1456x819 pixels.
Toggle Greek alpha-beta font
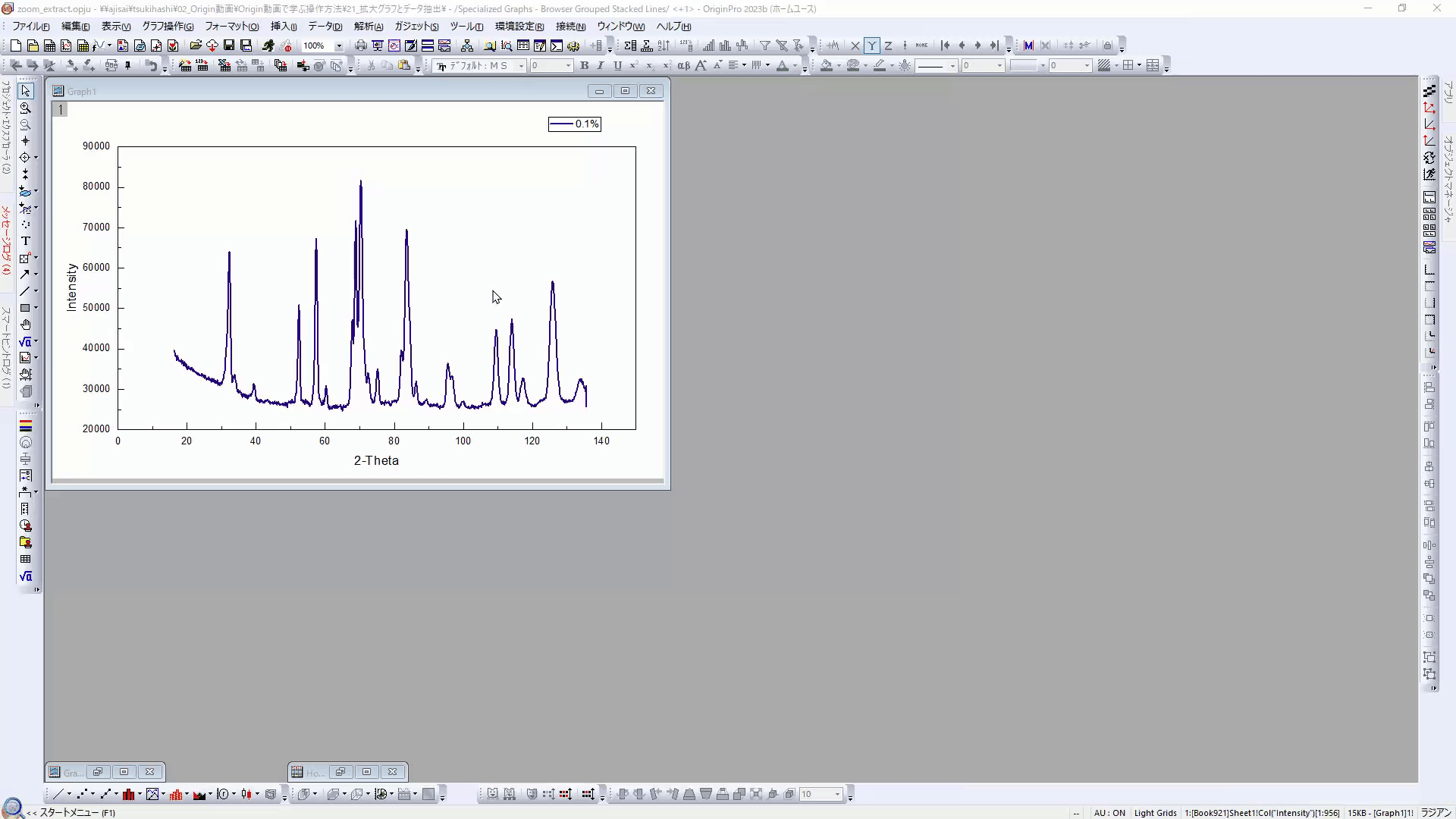pos(684,66)
